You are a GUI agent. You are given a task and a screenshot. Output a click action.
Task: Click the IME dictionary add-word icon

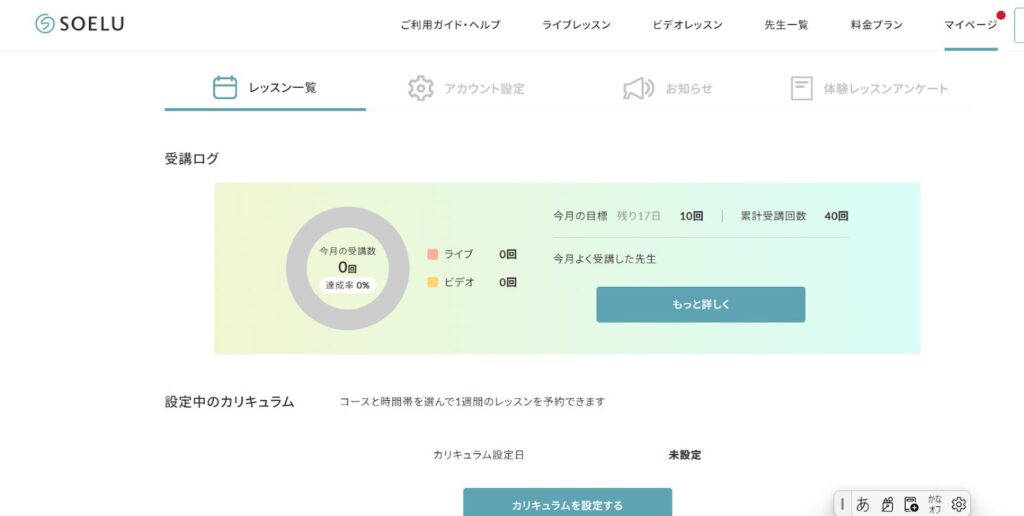pos(911,504)
